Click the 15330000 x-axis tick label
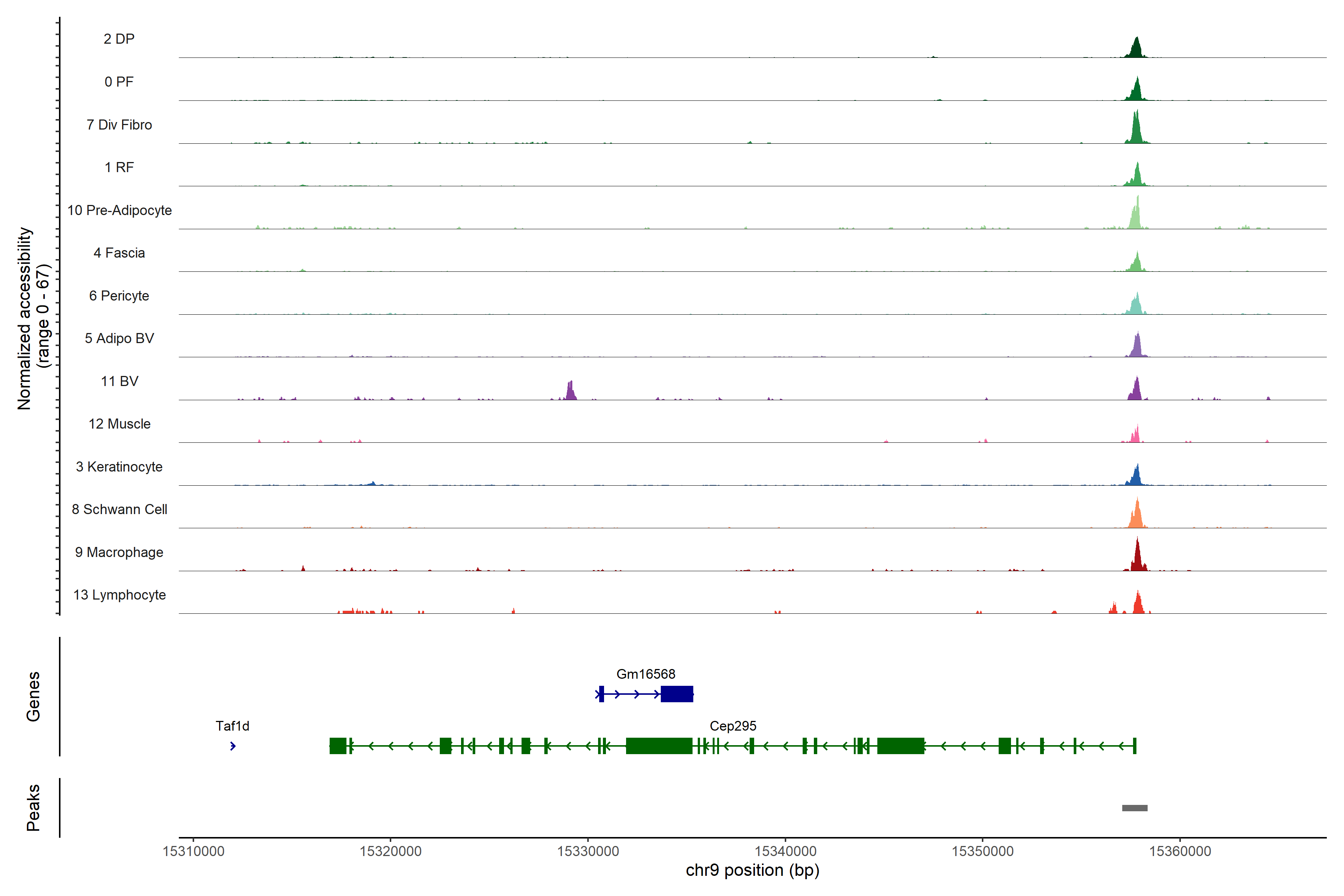Viewport: 1344px width, 896px height. coord(588,851)
